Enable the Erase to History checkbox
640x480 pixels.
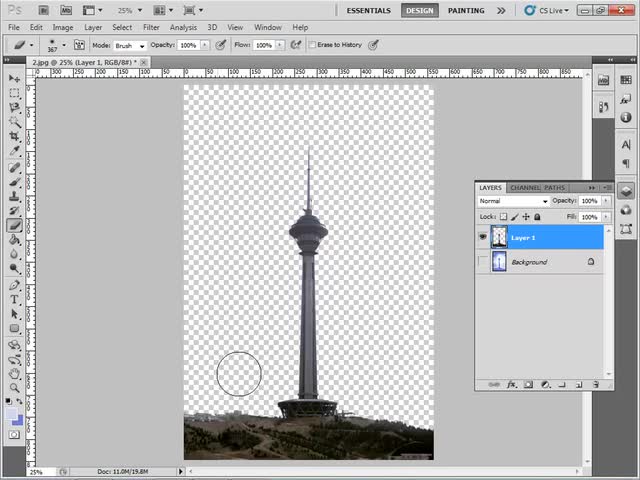tap(310, 45)
